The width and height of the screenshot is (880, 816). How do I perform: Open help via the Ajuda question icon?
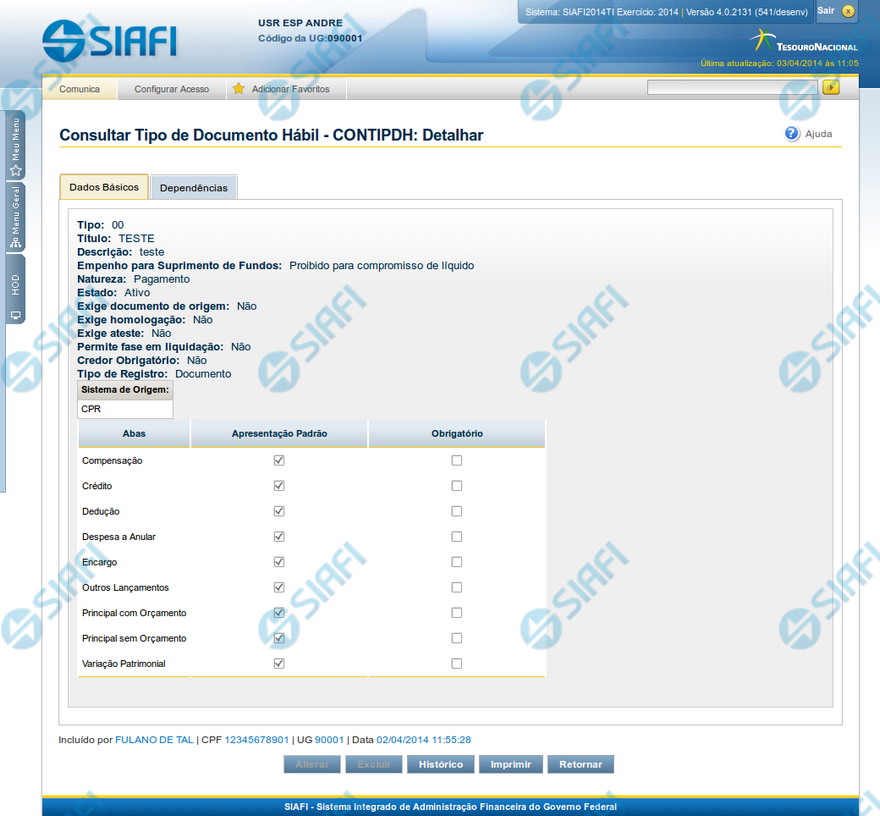pyautogui.click(x=792, y=134)
